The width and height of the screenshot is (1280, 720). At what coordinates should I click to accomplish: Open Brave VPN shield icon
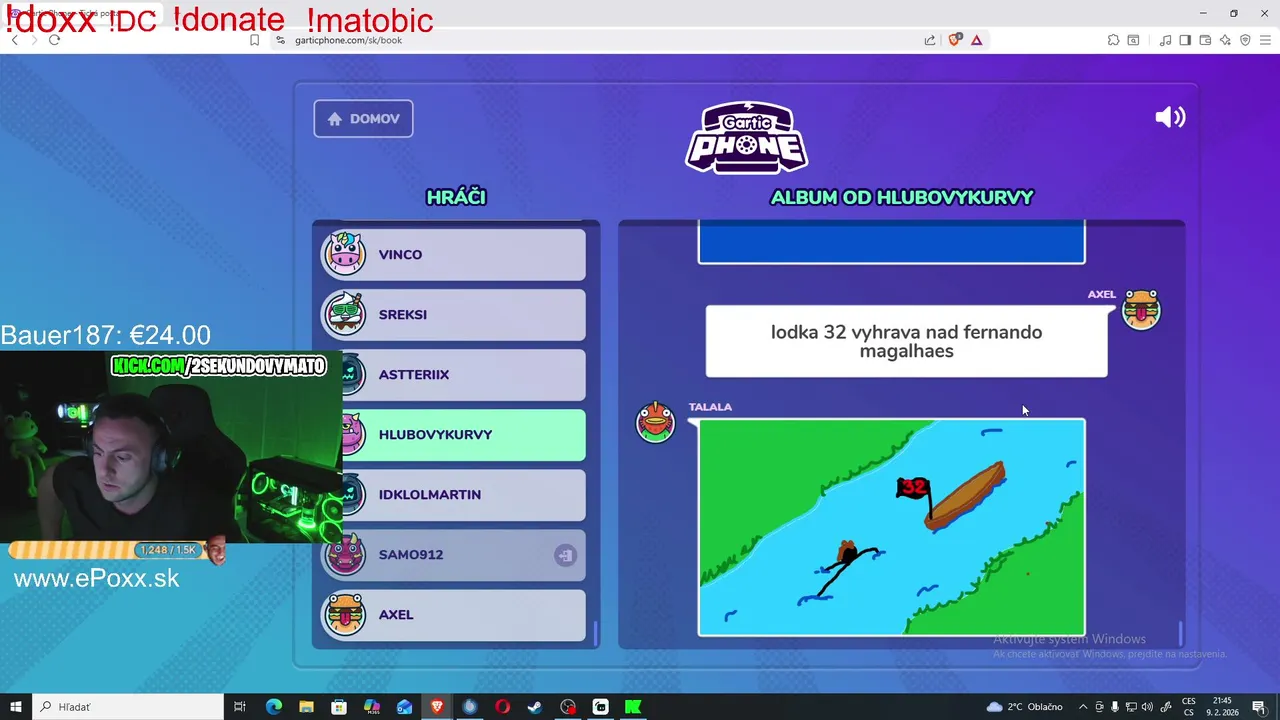click(1245, 40)
